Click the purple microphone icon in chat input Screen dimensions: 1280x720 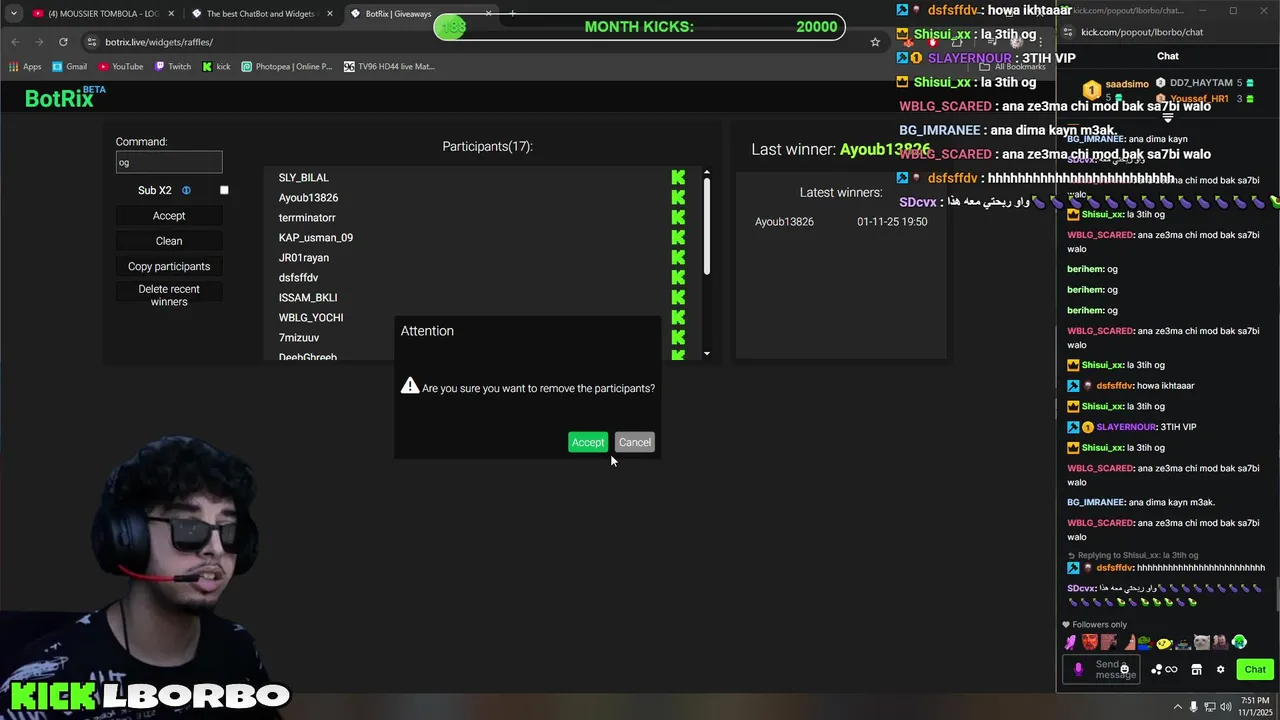click(x=1078, y=669)
